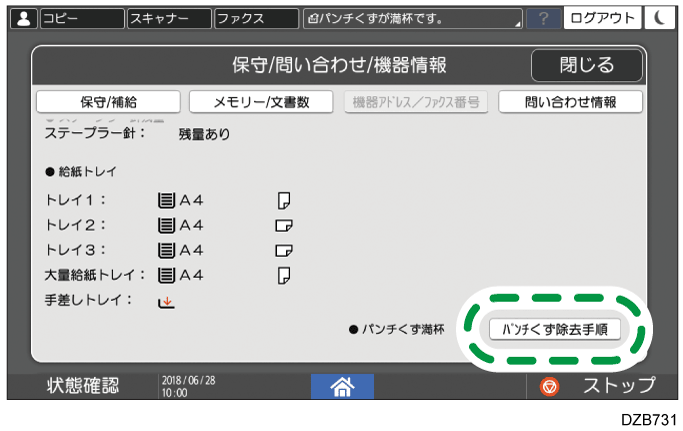Click トレイ1 paper orientation icon

coord(284,200)
